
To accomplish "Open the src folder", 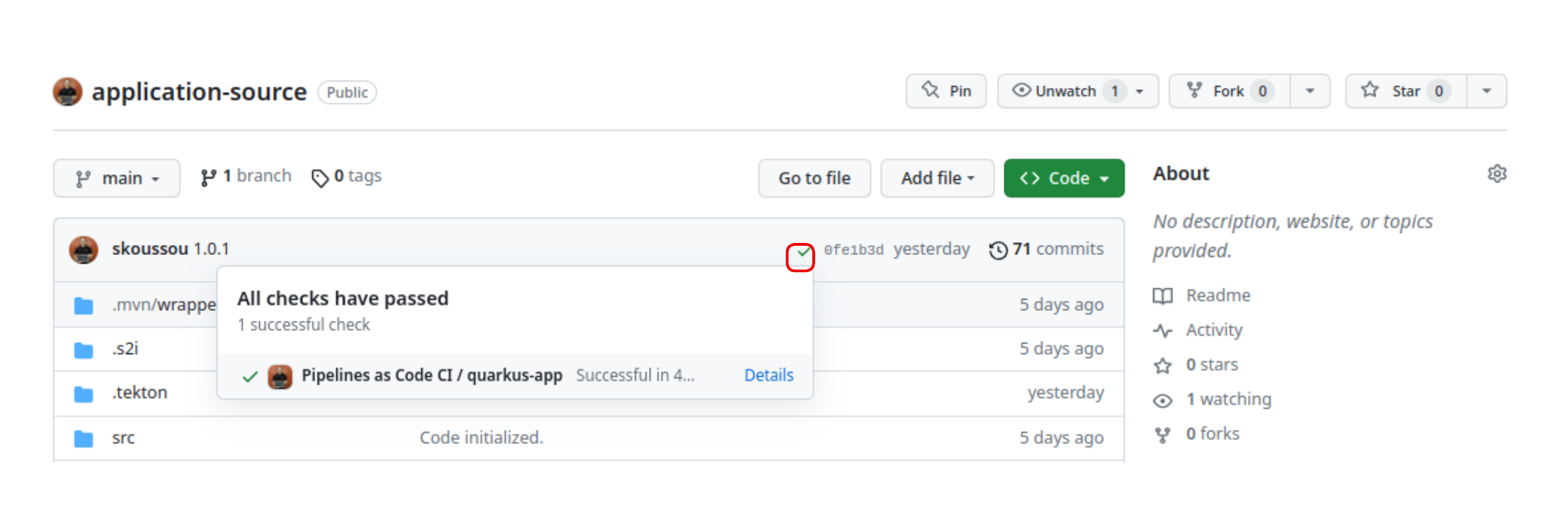I will tap(123, 438).
